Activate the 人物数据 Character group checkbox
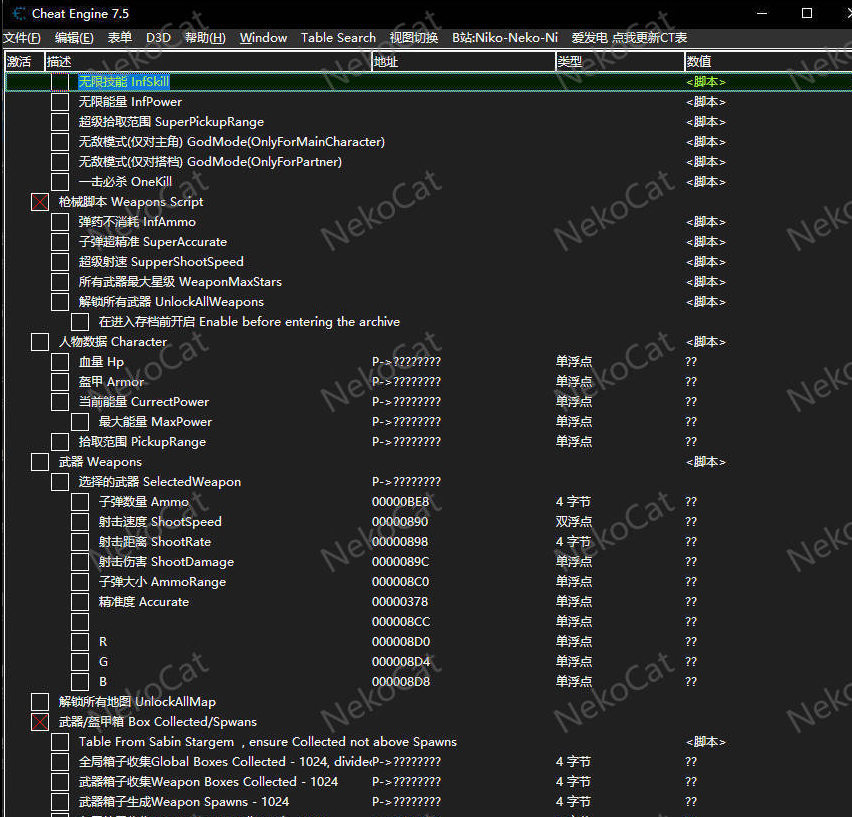Viewport: 852px width, 817px height. [40, 342]
